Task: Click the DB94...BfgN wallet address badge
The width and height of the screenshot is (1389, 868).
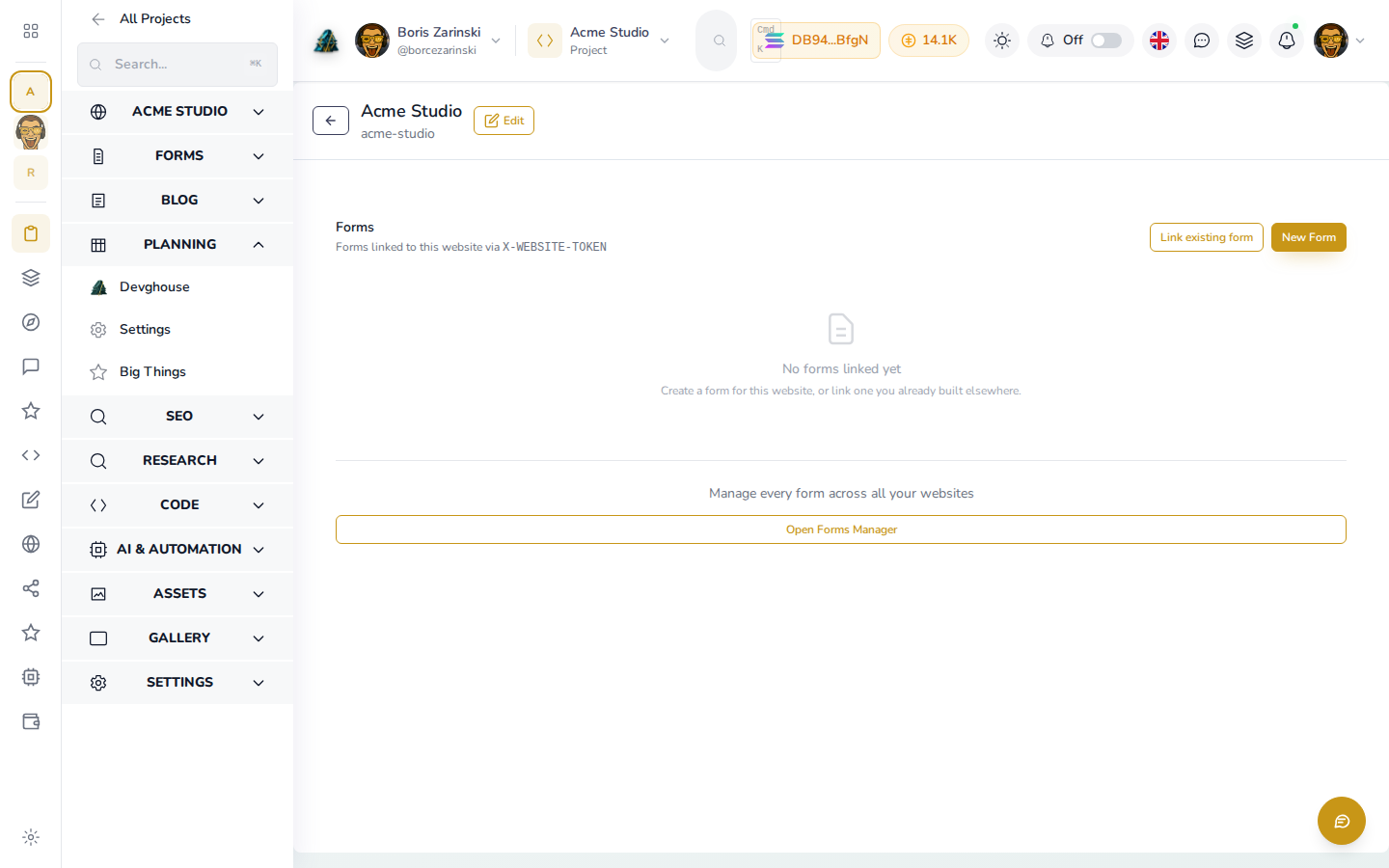Action: pyautogui.click(x=816, y=41)
